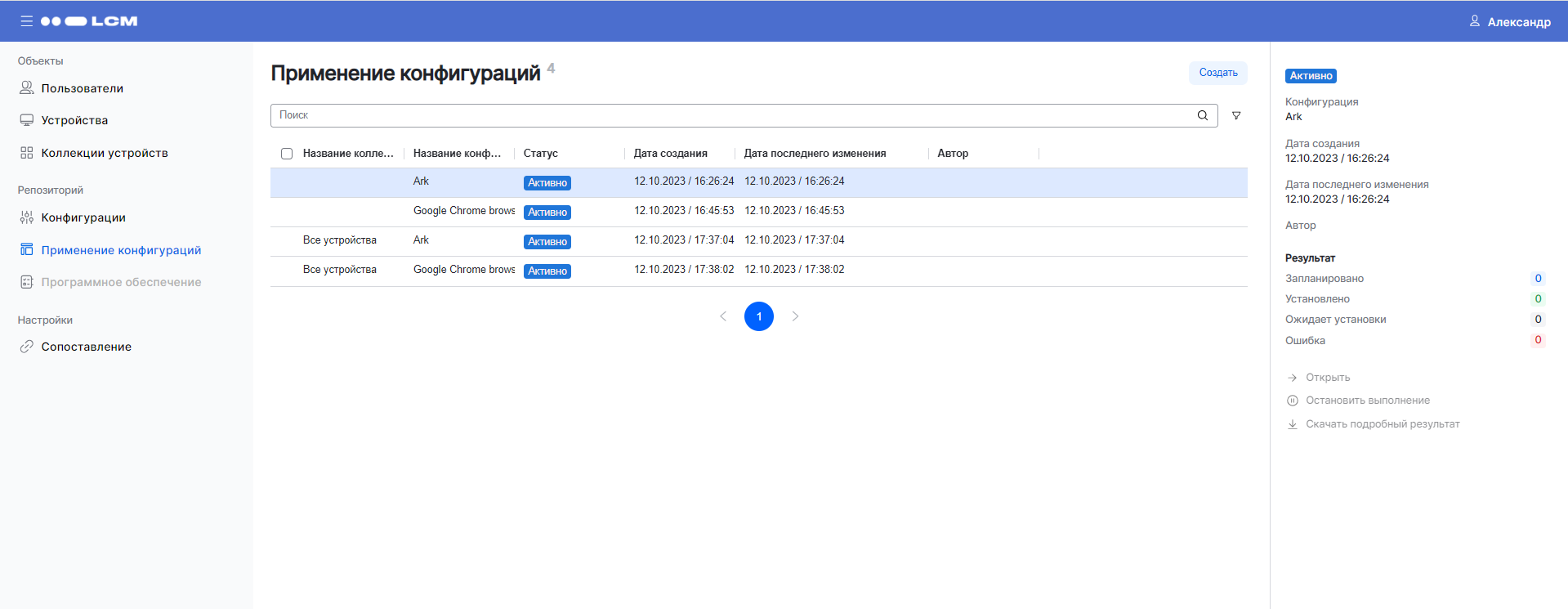The width and height of the screenshot is (1568, 609).
Task: Open Программное обеспечение menu item
Action: [121, 282]
